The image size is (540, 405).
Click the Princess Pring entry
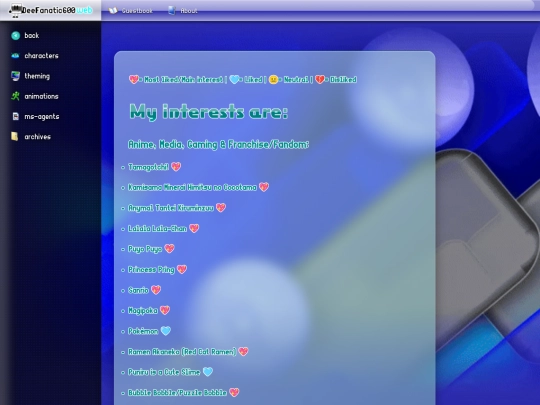[152, 270]
